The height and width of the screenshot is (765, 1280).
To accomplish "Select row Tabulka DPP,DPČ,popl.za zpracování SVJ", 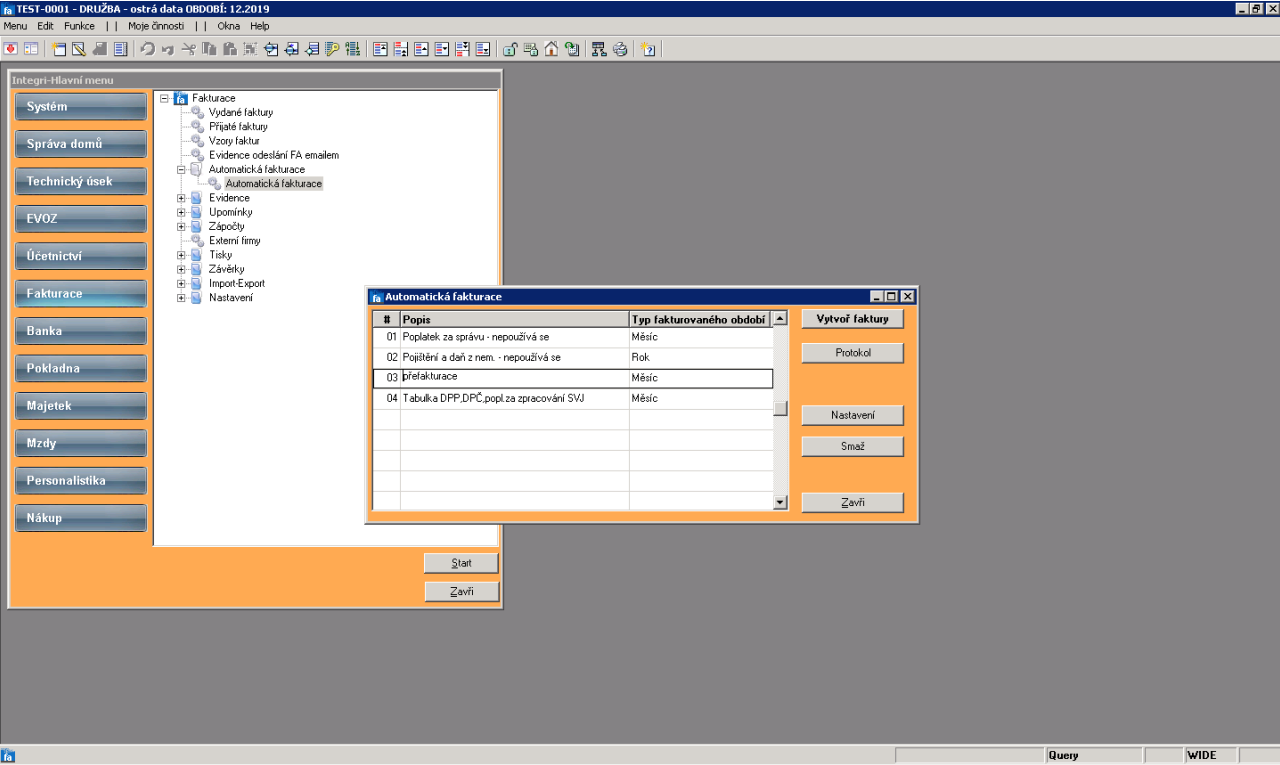I will (573, 398).
